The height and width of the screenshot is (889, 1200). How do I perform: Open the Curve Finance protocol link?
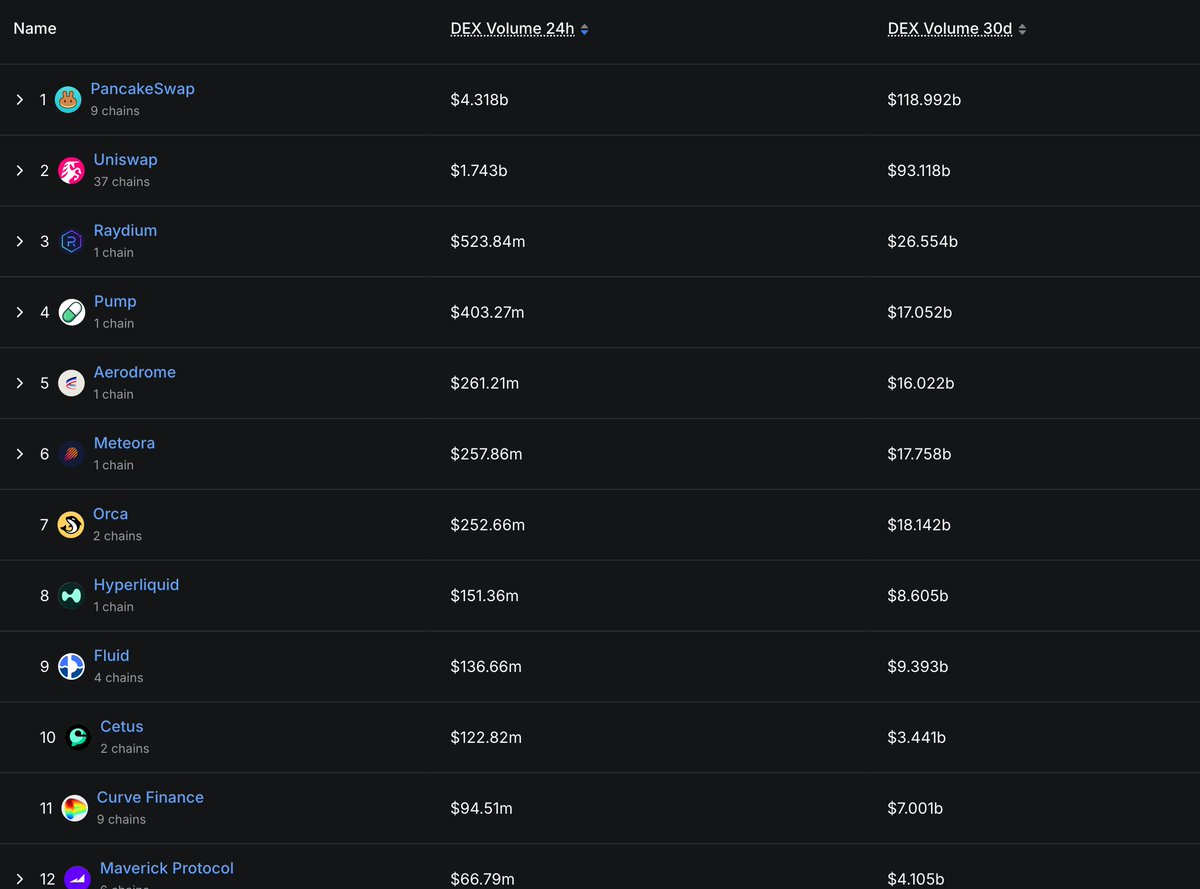[x=150, y=798]
